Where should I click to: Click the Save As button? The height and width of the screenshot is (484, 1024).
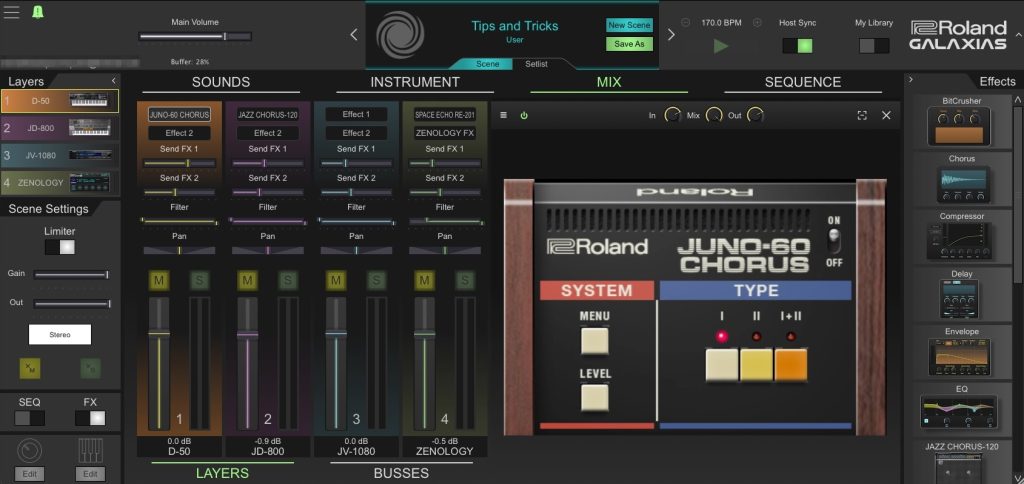630,44
